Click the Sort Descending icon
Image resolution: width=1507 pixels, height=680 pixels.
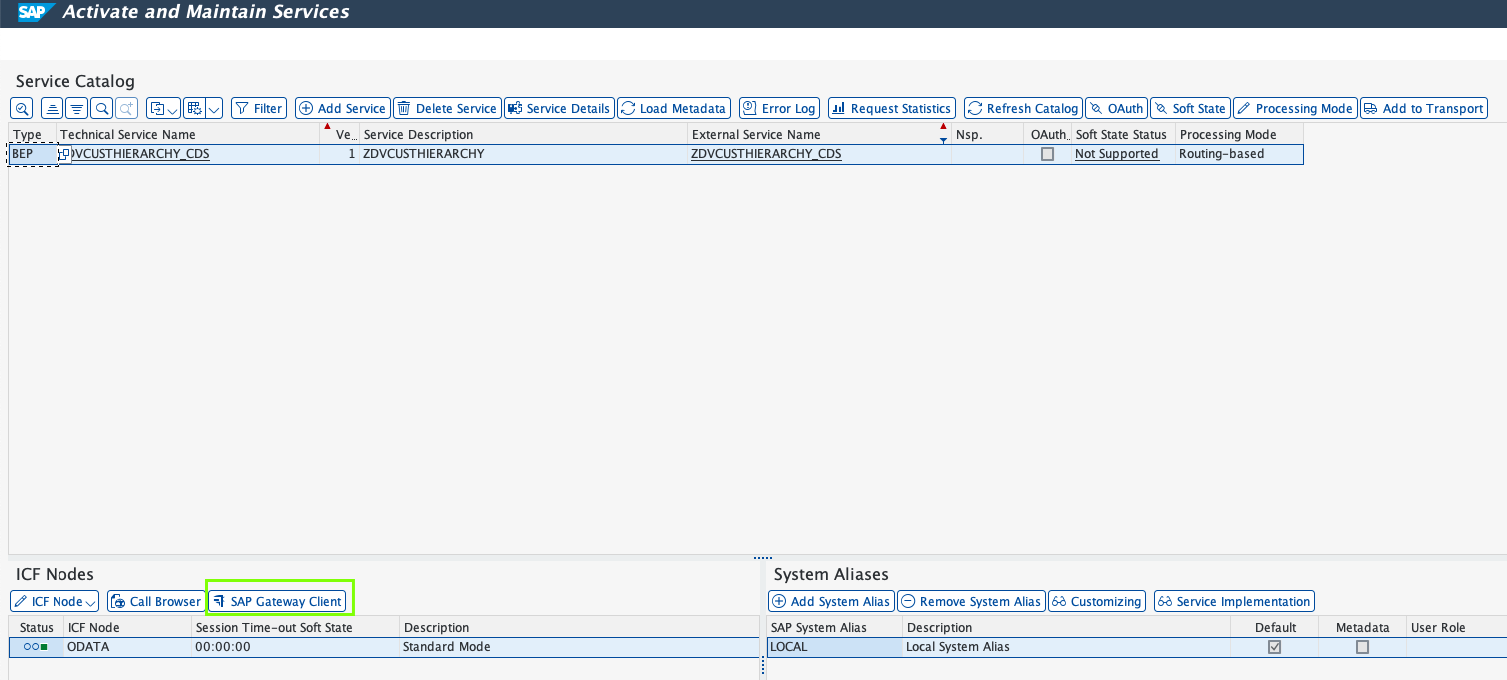click(x=76, y=108)
